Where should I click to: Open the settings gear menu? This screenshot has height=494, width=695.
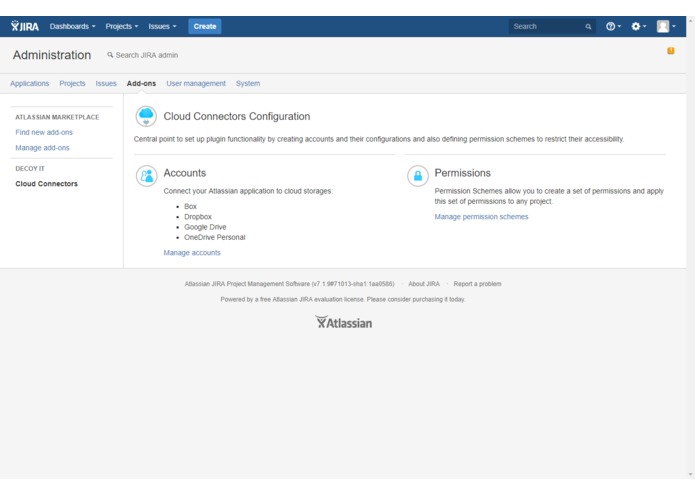(x=638, y=27)
